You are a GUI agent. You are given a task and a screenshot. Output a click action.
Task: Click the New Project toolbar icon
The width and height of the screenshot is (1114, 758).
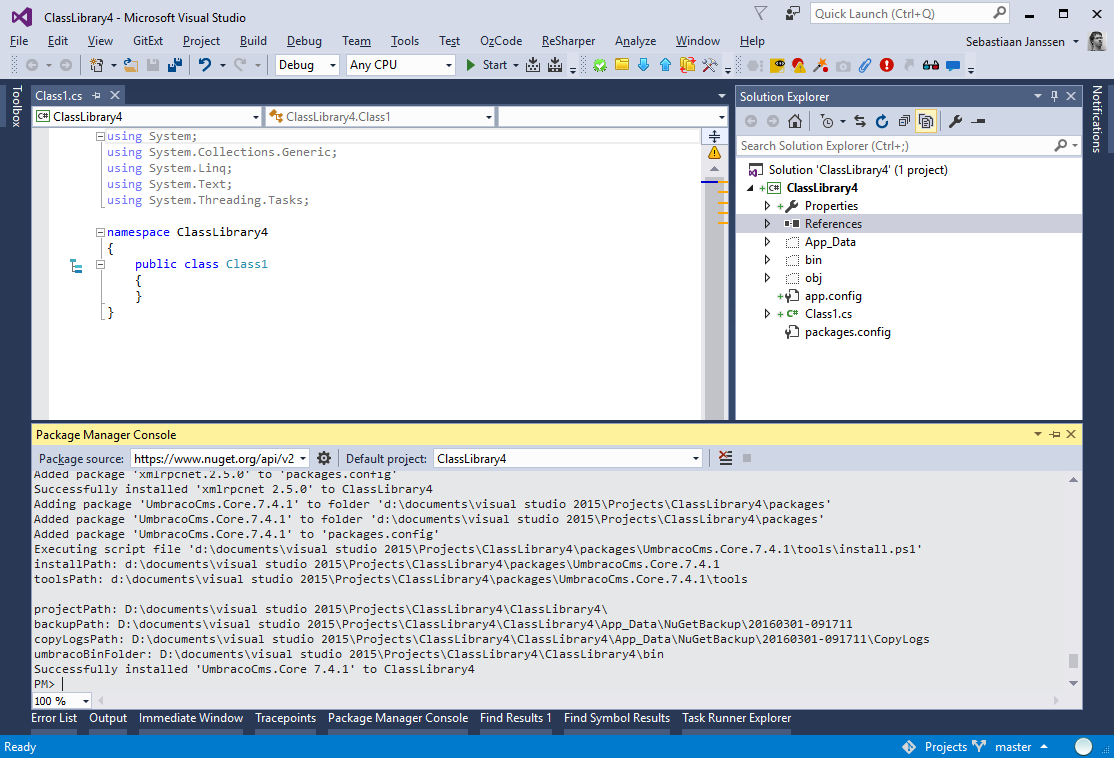[x=97, y=65]
